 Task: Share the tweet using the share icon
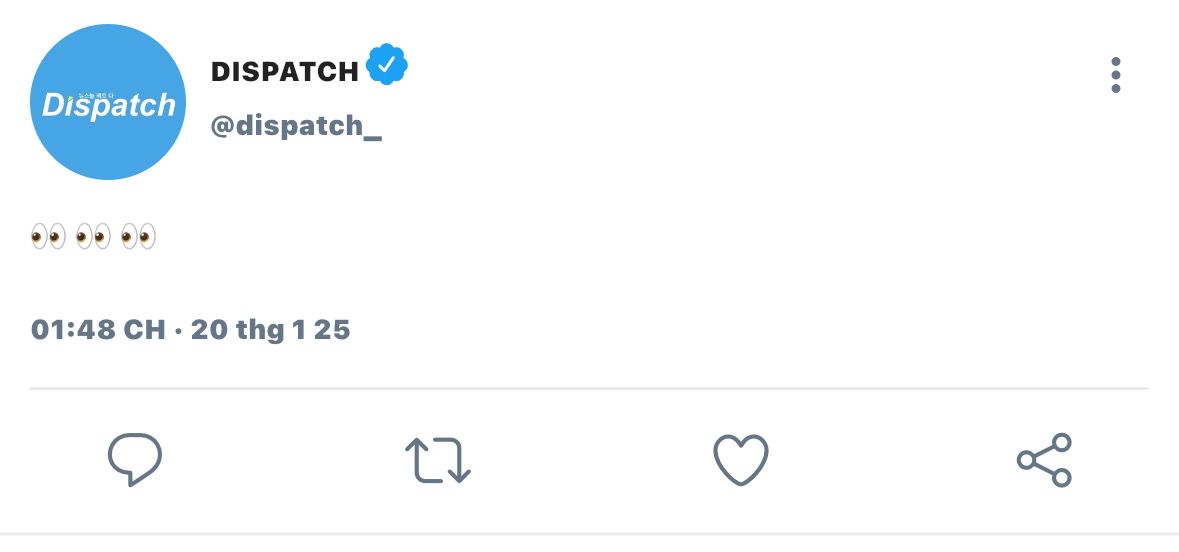1044,459
